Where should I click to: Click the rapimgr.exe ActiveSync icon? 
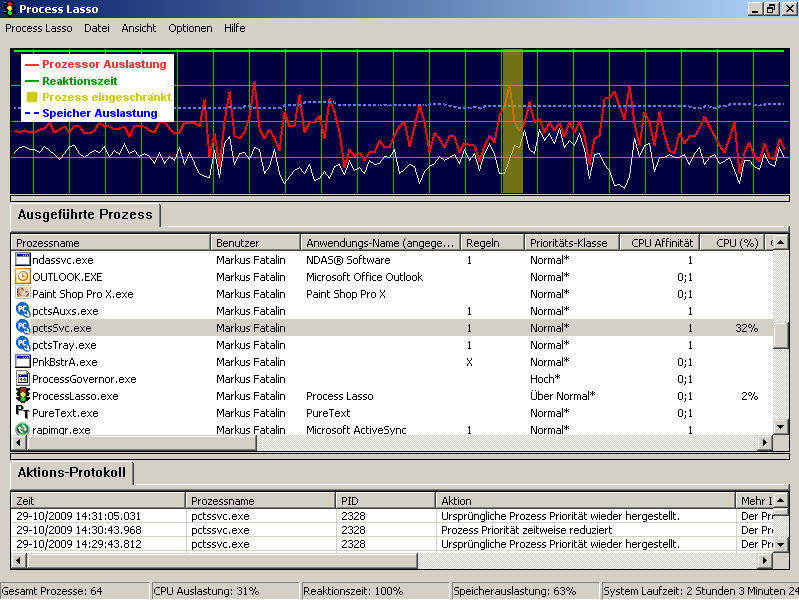click(x=23, y=430)
